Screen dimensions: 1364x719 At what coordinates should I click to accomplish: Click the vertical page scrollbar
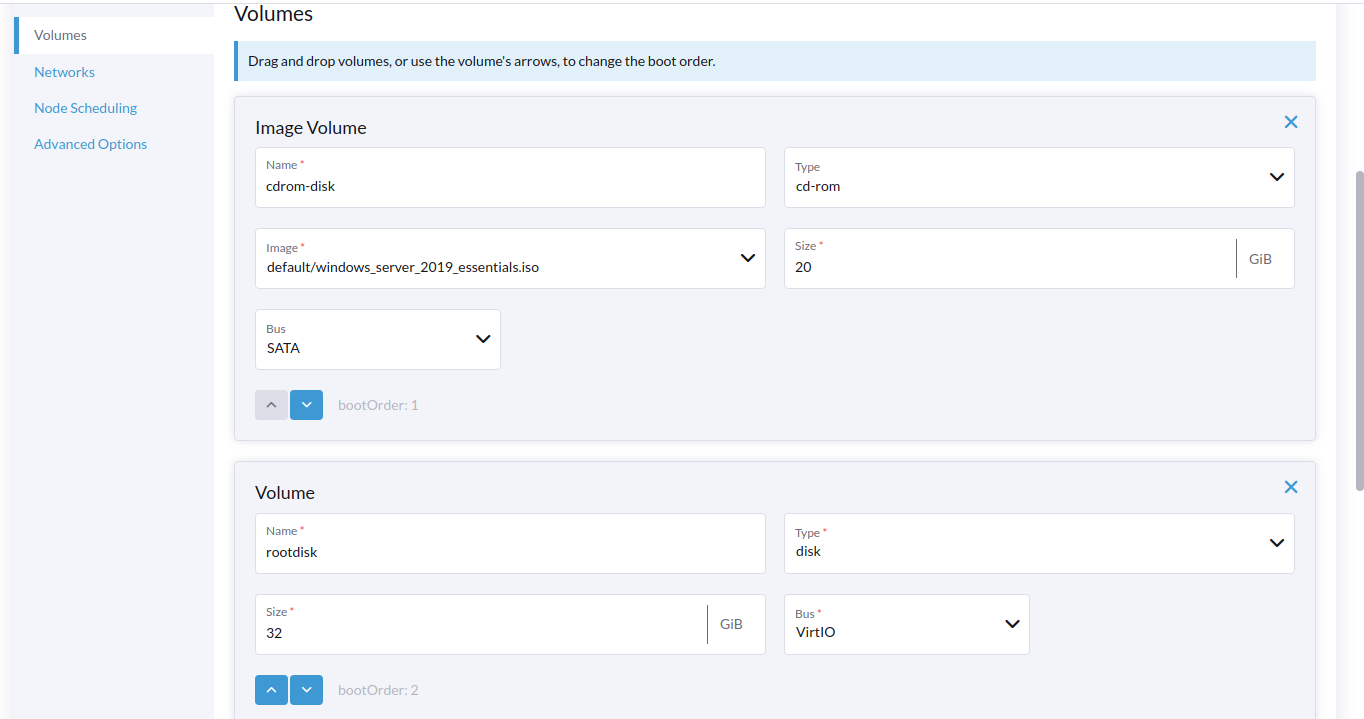coord(1359,330)
